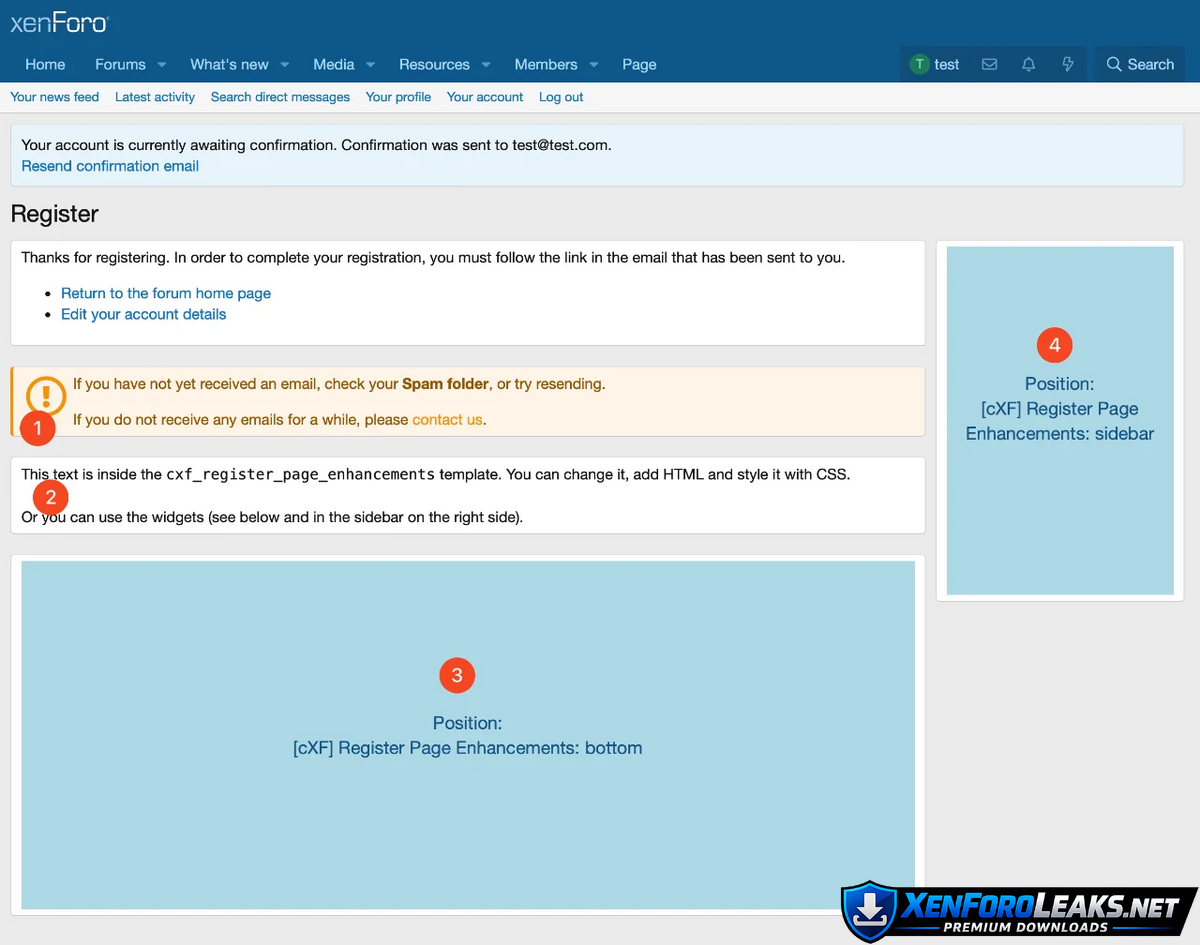
Task: Click the green test user avatar
Action: coord(919,64)
